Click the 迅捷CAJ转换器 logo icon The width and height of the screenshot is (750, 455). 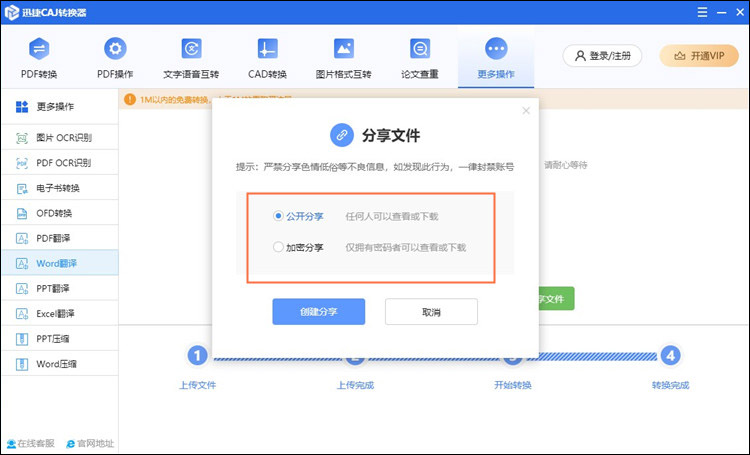point(11,12)
